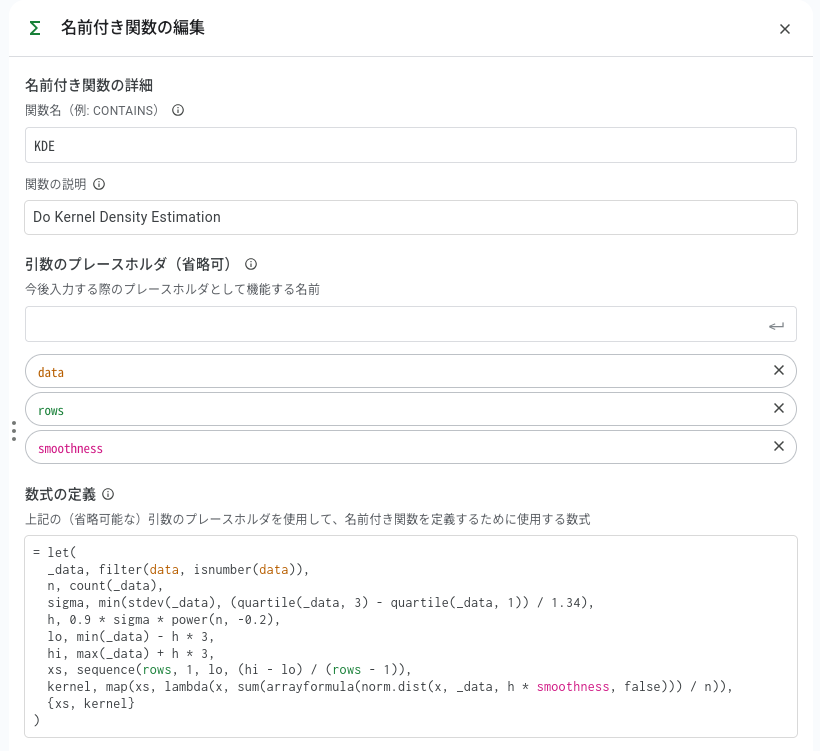Viewport: 820px width, 751px height.
Task: Show info for argument placeholders
Action: tap(251, 264)
